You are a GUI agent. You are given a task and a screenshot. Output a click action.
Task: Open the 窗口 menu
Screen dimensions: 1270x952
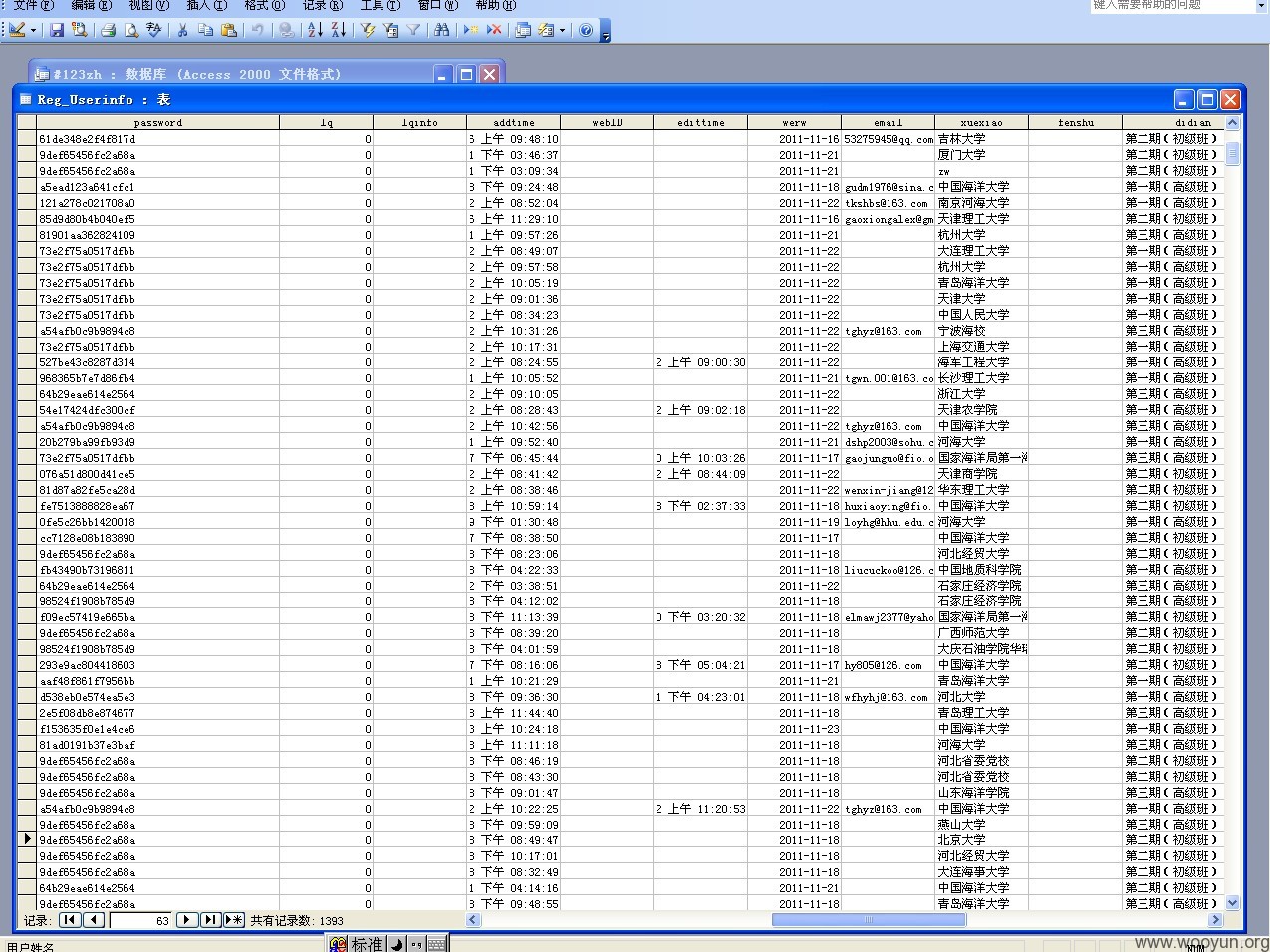[x=438, y=5]
